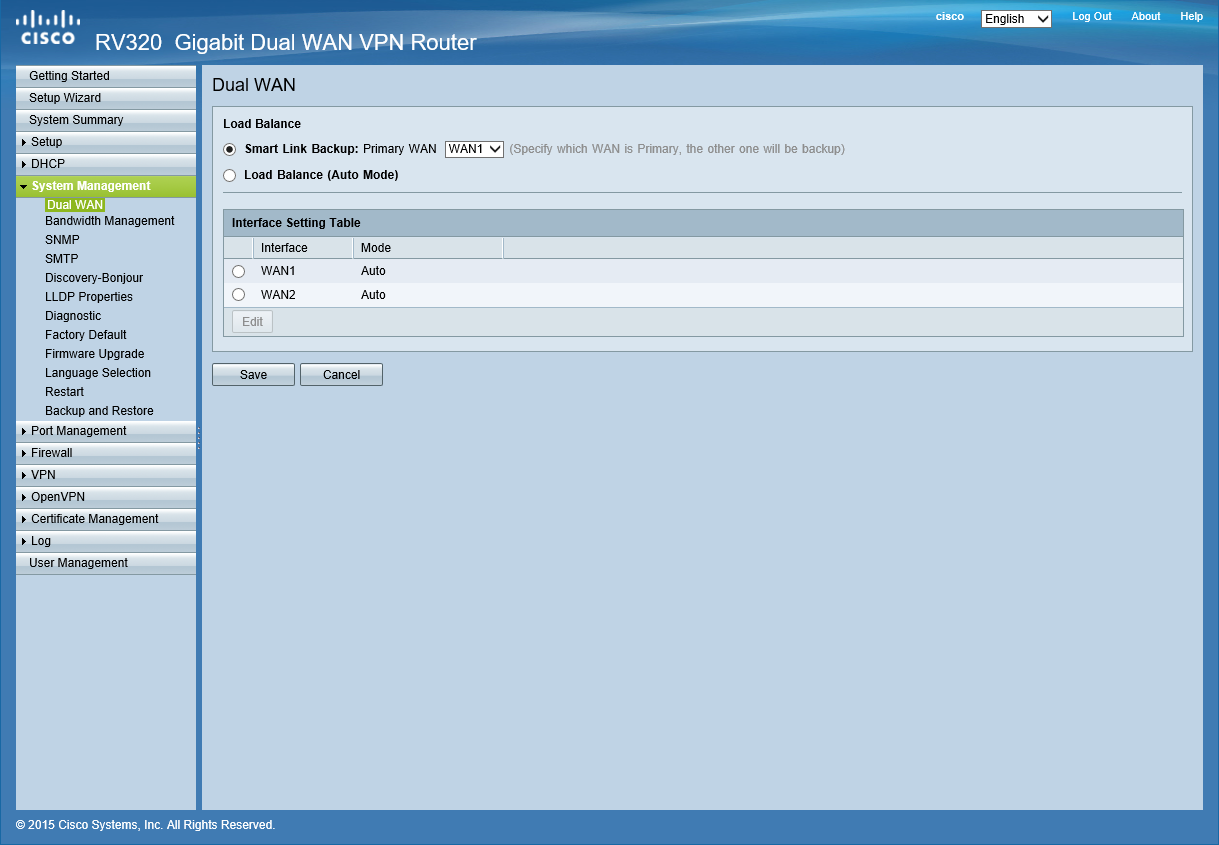Click the Log Out link

1092,17
